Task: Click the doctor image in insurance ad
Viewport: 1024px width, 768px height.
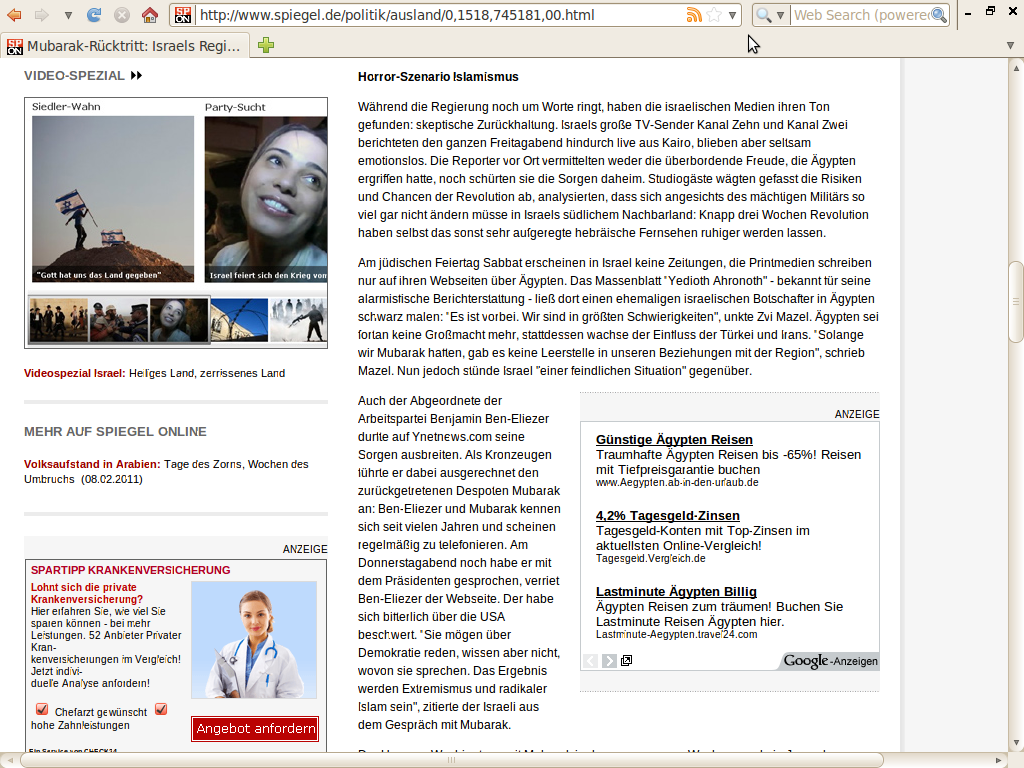Action: coord(254,640)
